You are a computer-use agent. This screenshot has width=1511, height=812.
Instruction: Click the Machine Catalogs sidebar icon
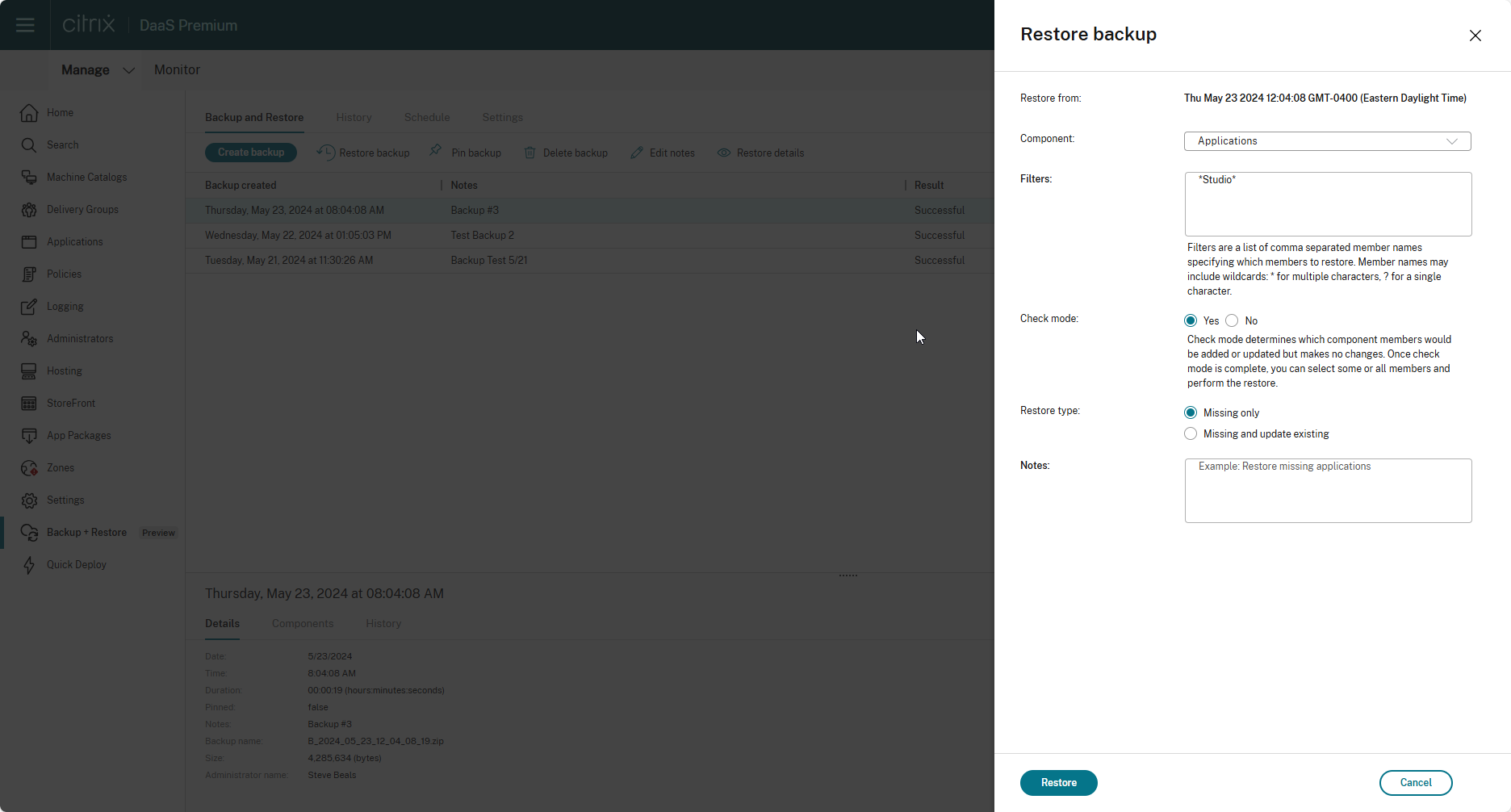pos(29,178)
